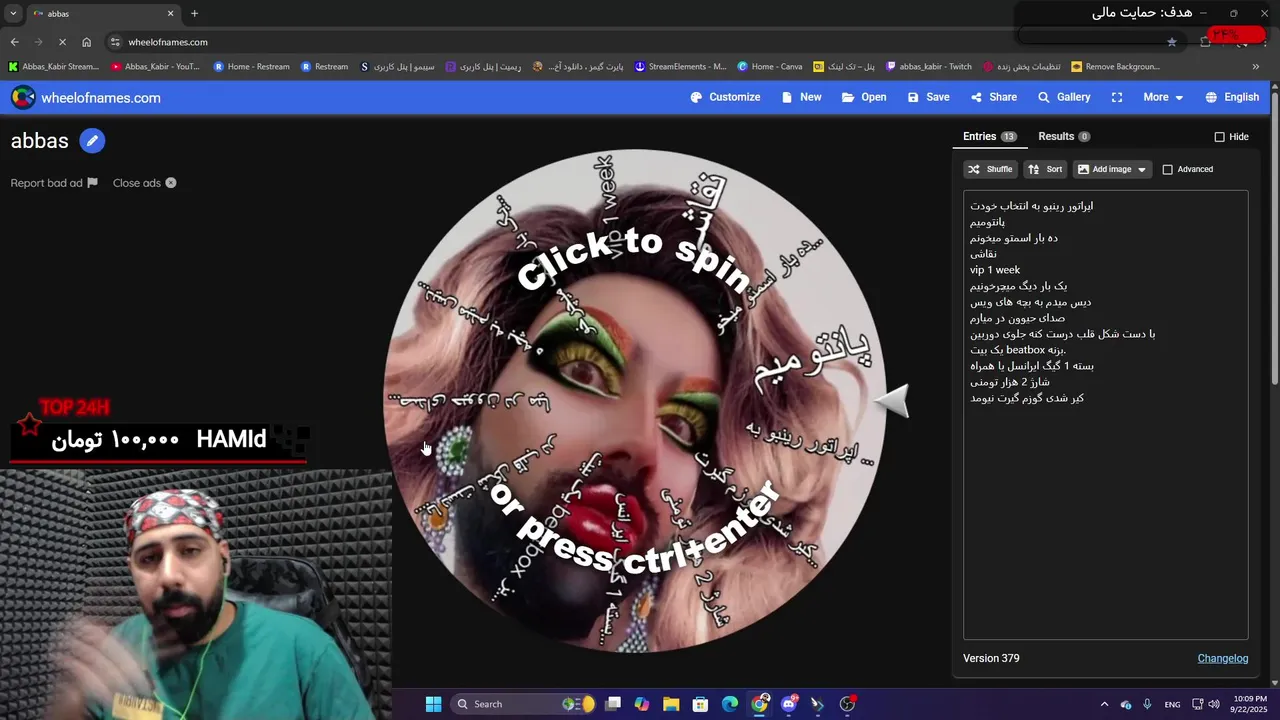Open the Windows Start menu
Screen dimensions: 1280x720
coord(433,704)
